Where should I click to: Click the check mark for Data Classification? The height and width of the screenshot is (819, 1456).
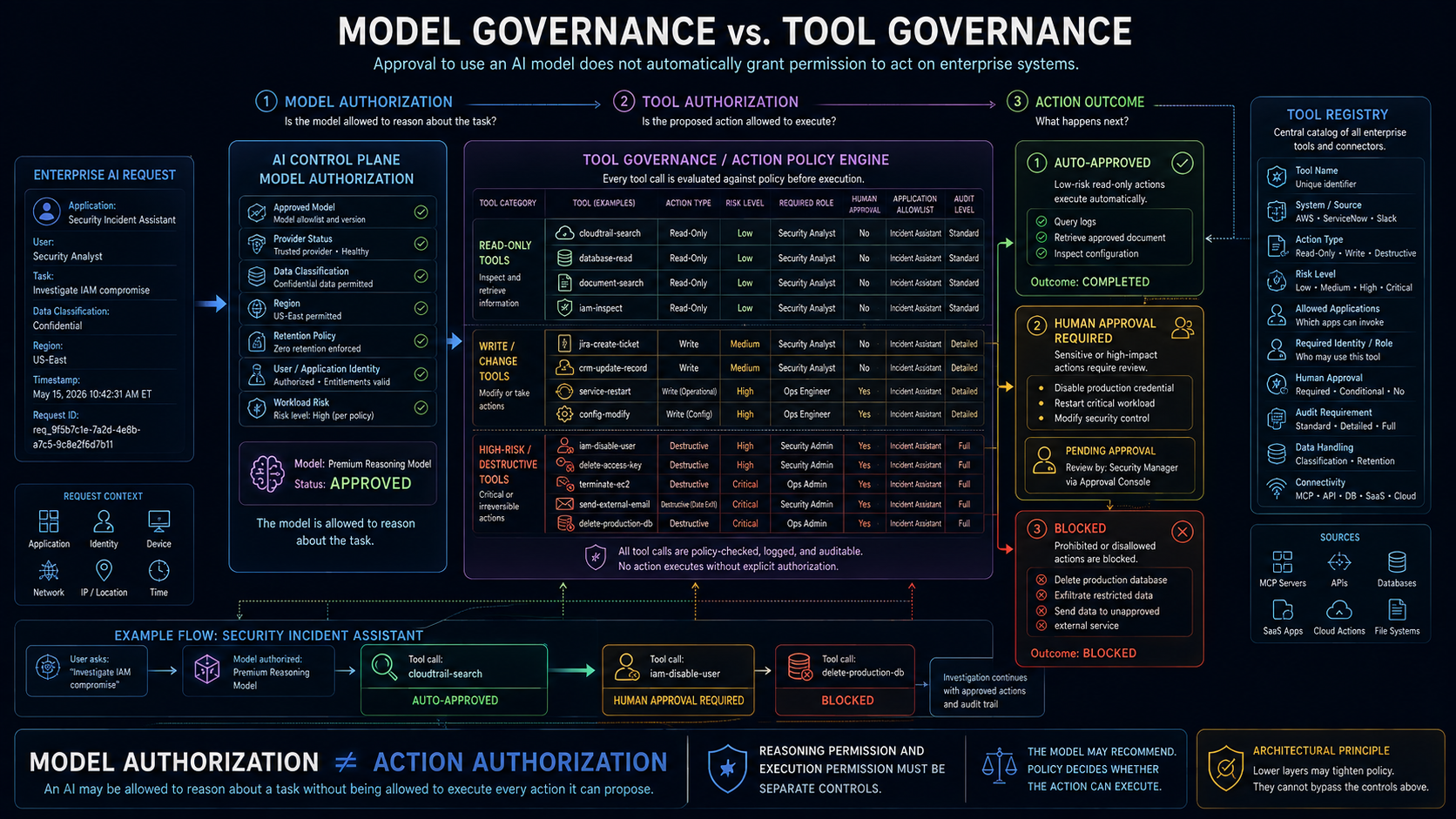(x=421, y=276)
